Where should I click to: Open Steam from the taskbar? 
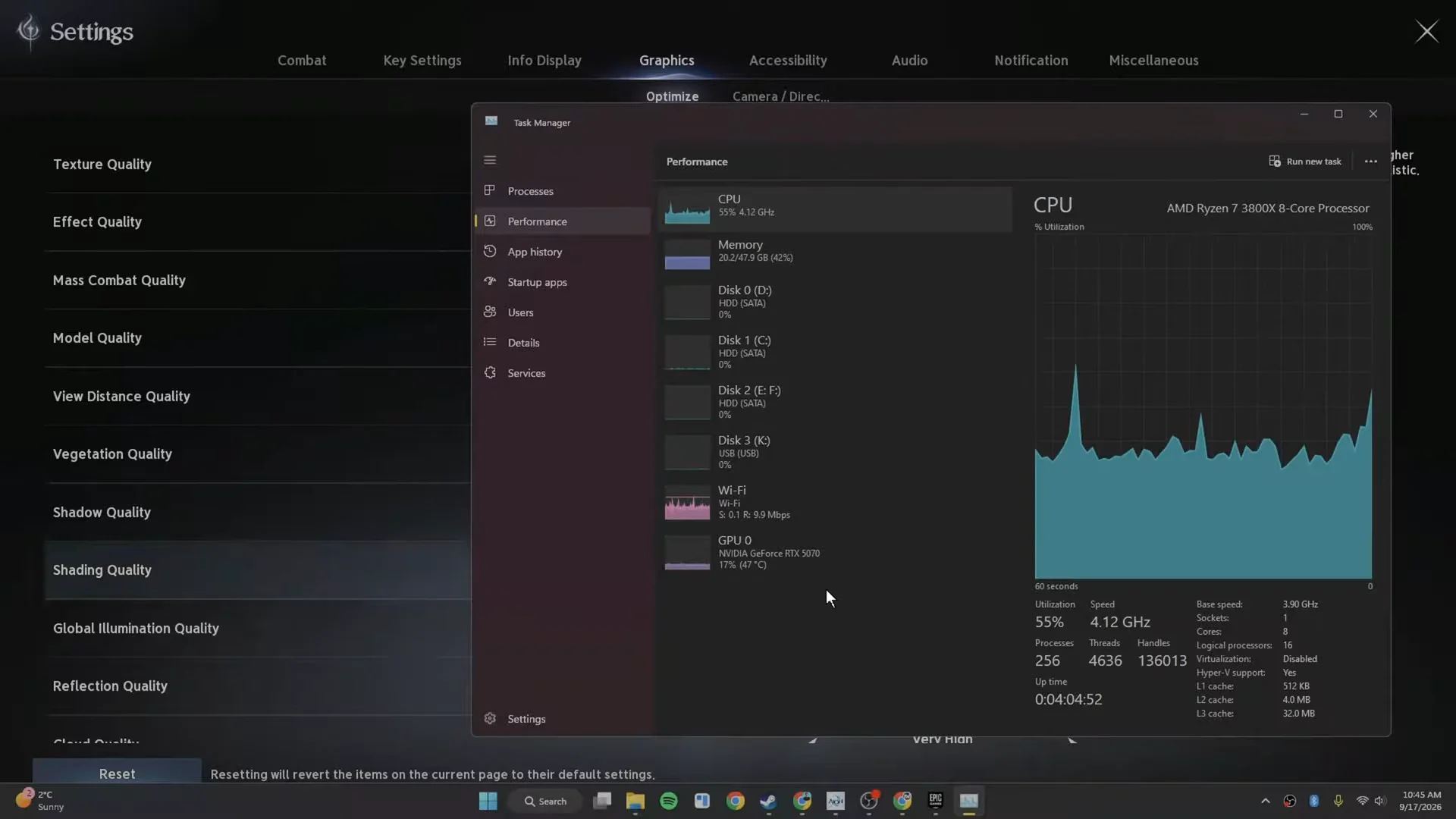pos(768,801)
